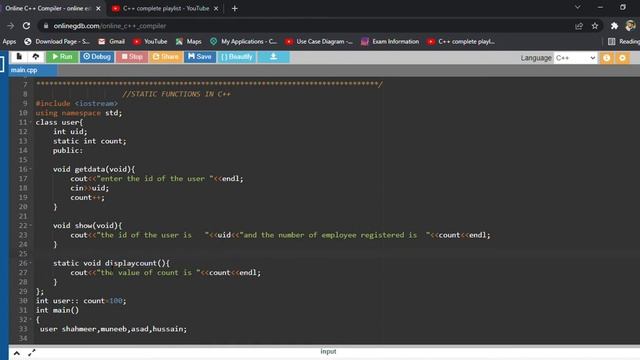Open the C++ complete playlist bookmark
This screenshot has height=360, width=640.
click(461, 42)
